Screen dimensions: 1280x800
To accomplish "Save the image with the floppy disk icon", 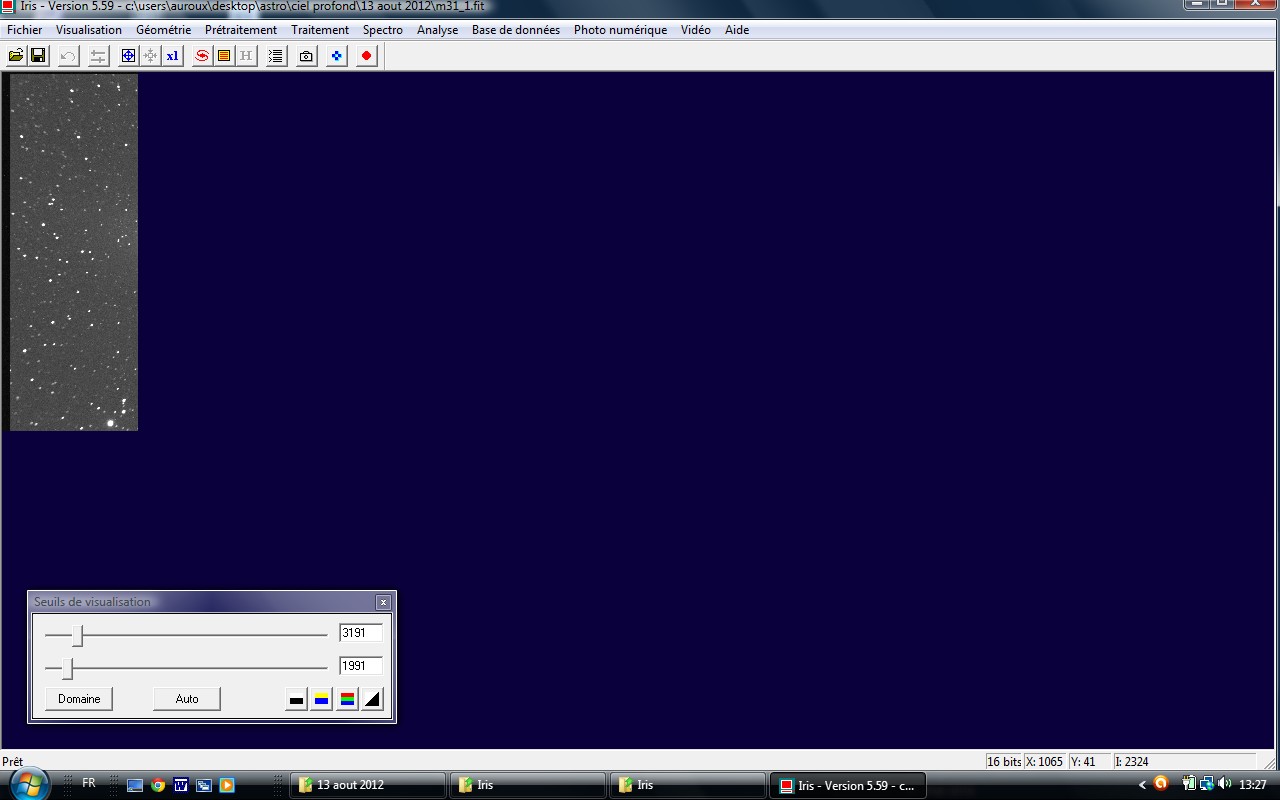I will 38,56.
